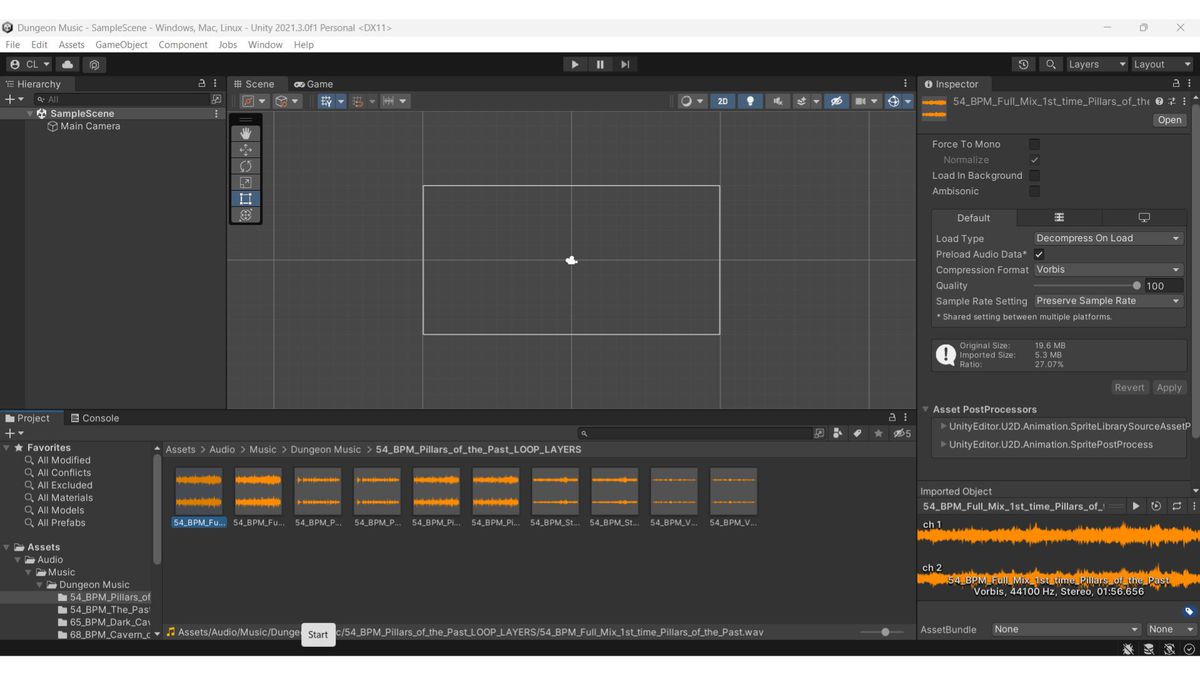Play the audio clip preview
The width and height of the screenshot is (1200, 675).
(x=1136, y=506)
